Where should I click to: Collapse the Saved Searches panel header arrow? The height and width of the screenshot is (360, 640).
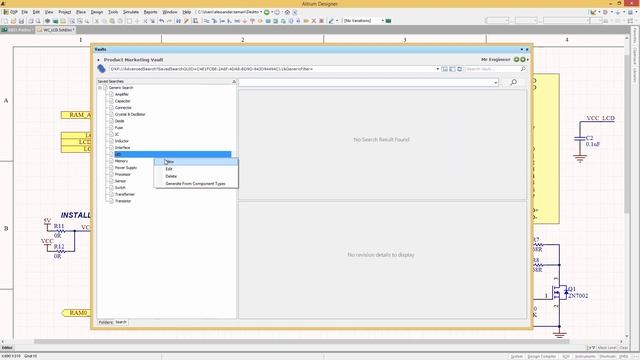(x=234, y=82)
